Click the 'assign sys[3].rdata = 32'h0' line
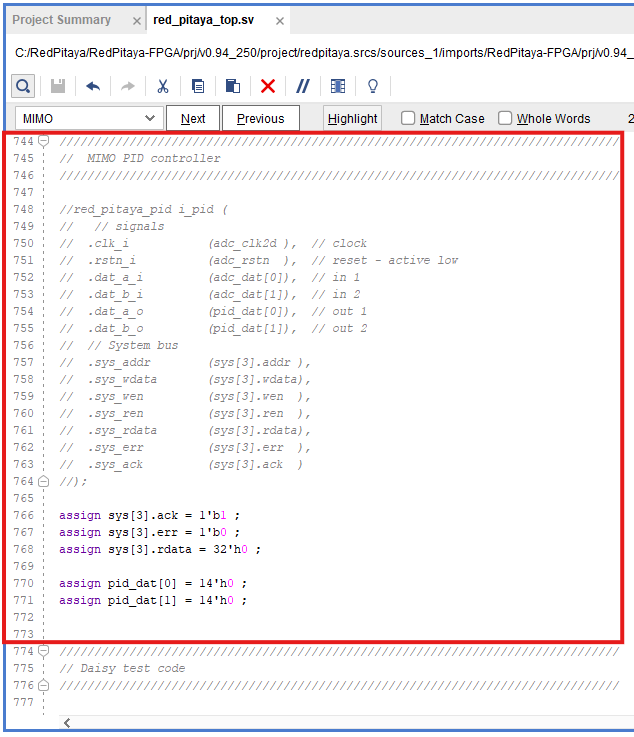 coord(160,549)
